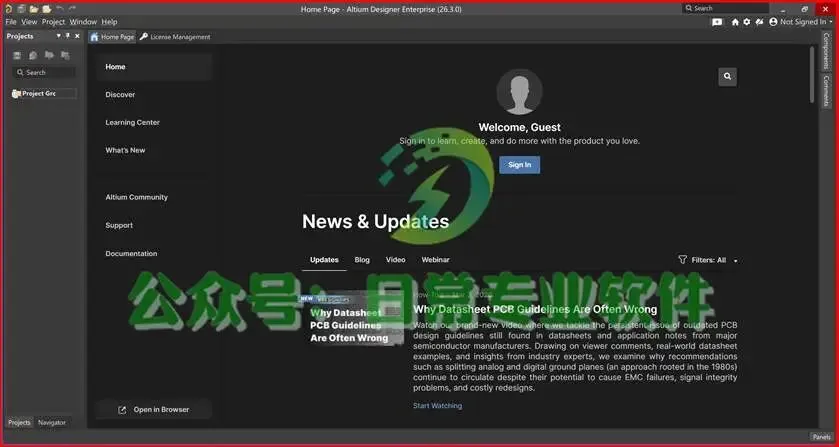This screenshot has height=447, width=839.
Task: Click the Project Group icon in the Projects tree
Action: pyautogui.click(x=16, y=93)
